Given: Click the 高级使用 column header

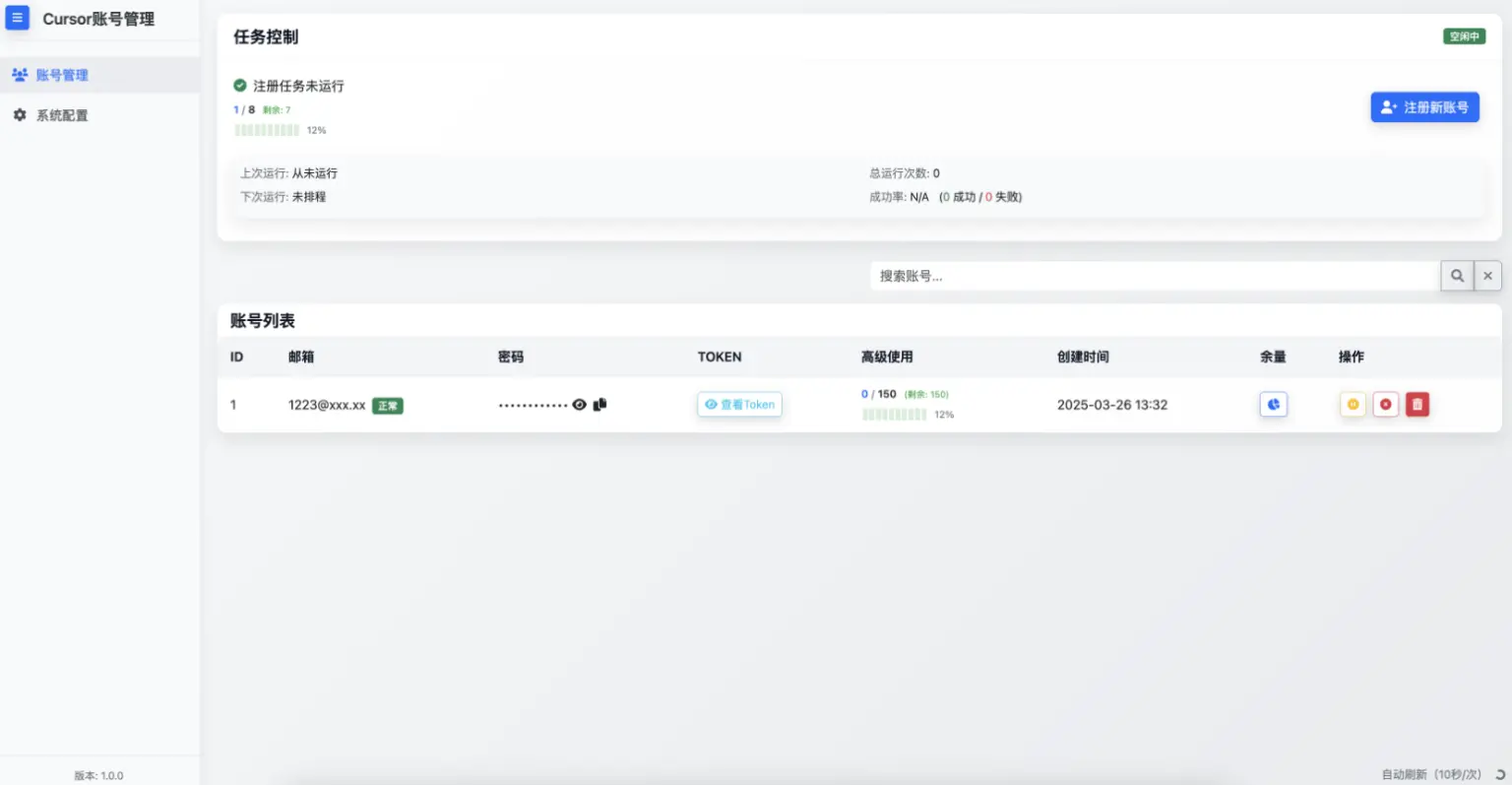Looking at the screenshot, I should (887, 357).
